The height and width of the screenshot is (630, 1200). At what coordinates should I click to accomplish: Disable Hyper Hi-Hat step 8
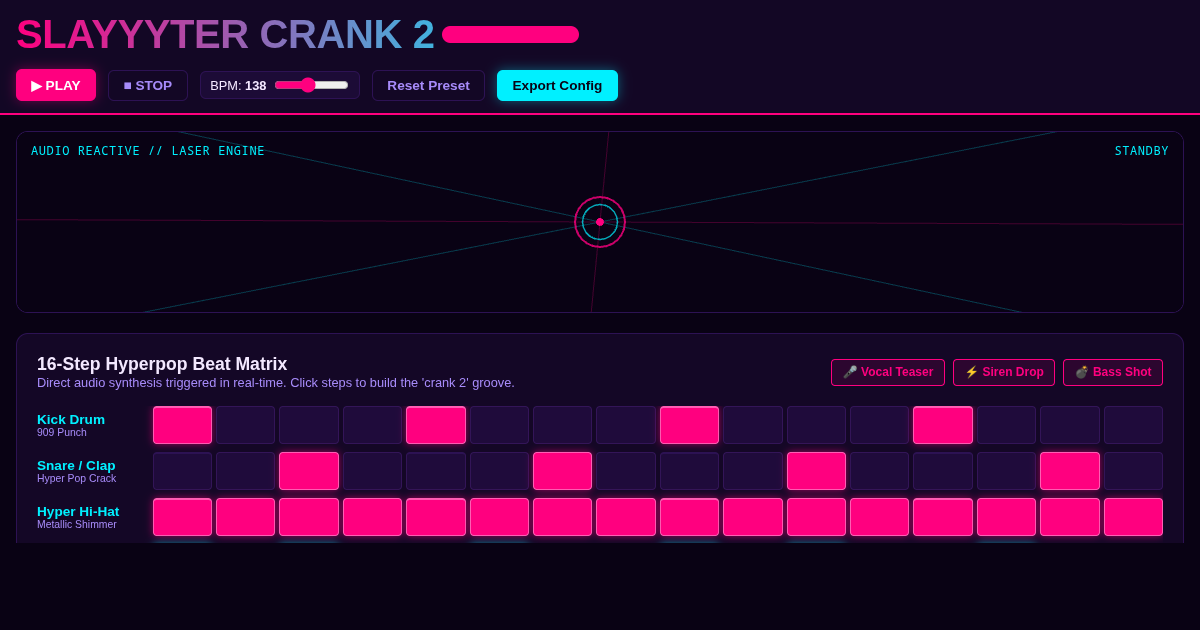pyautogui.click(x=626, y=517)
